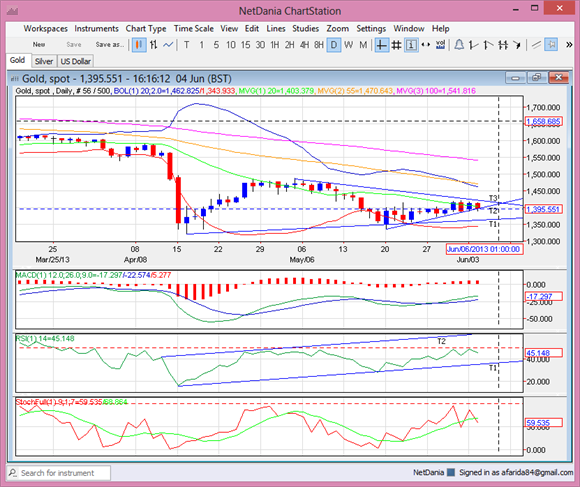Select the Monthly (M) time scale
This screenshot has width=580, height=487.
363,45
